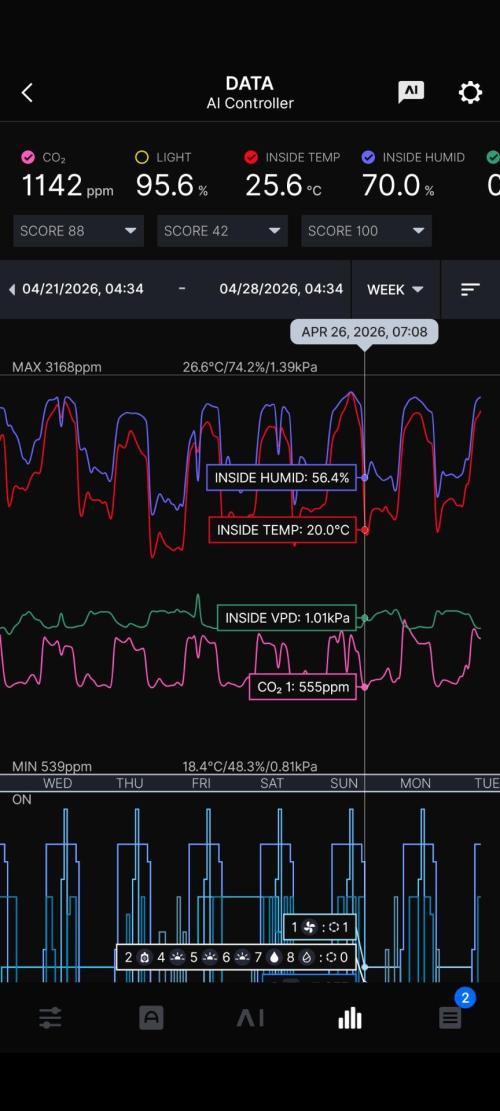The width and height of the screenshot is (500, 1111).
Task: Select the APR 26, 2026, 07:08 timeline marker
Action: [x=364, y=332]
